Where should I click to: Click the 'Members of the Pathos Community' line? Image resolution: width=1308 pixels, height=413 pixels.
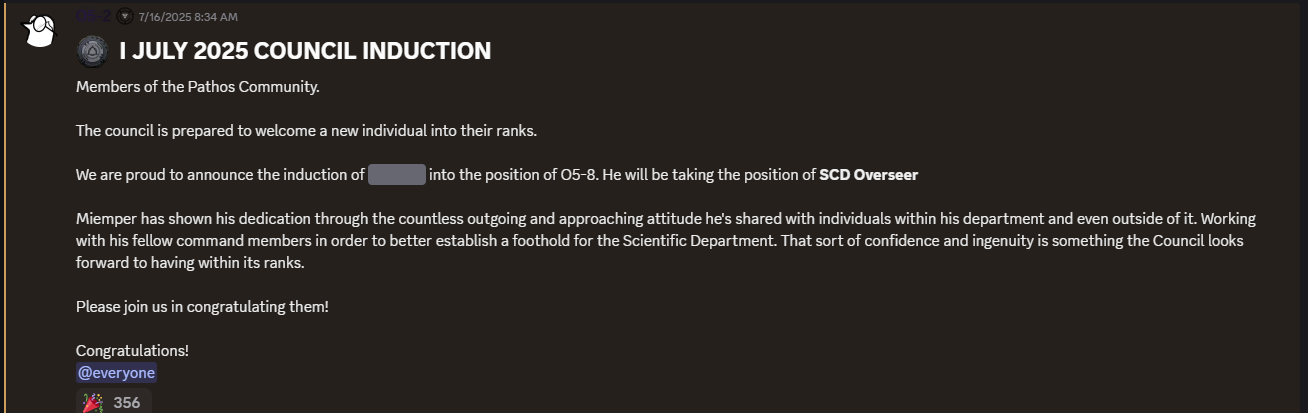pos(197,87)
